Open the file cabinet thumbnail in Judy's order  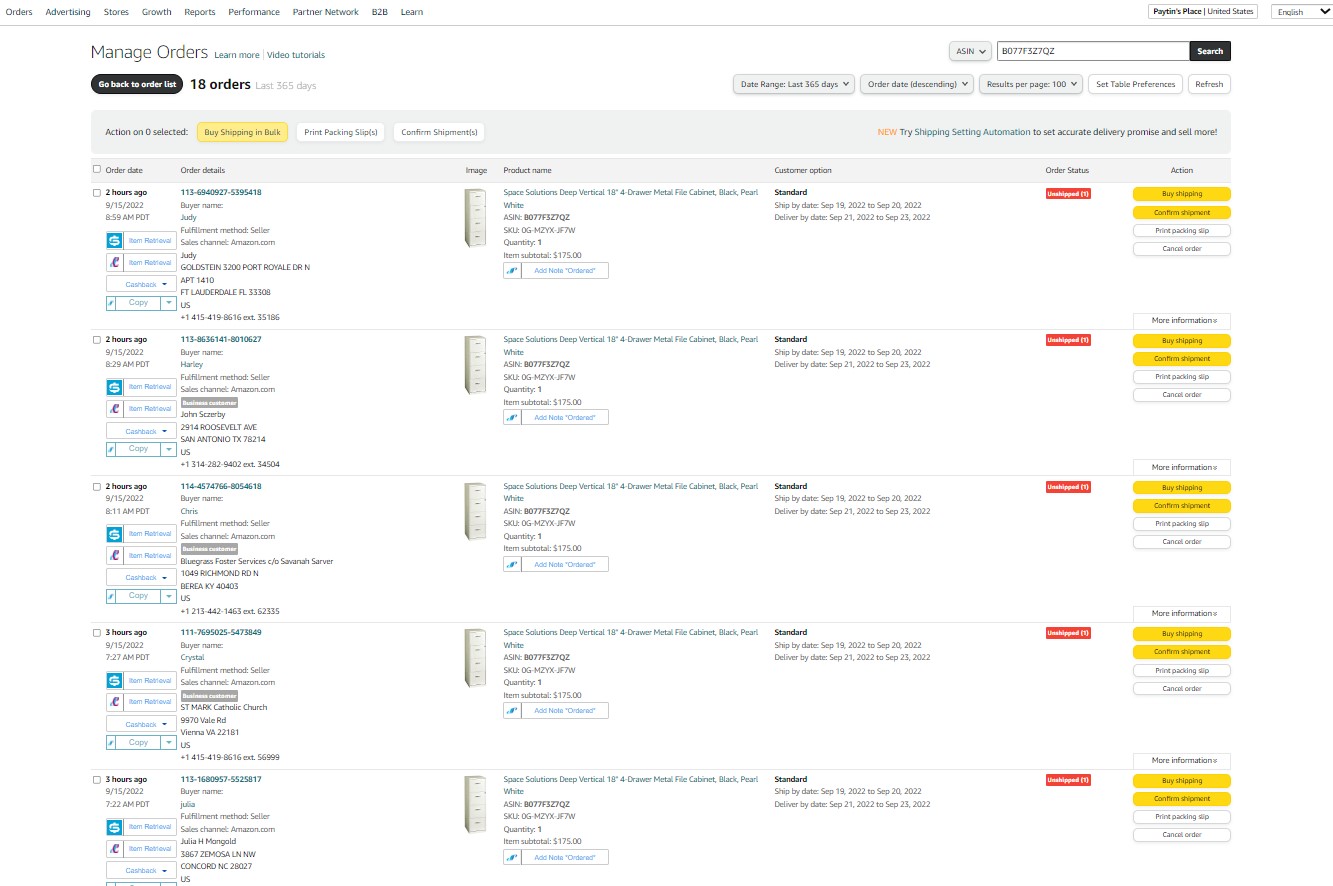tap(475, 218)
